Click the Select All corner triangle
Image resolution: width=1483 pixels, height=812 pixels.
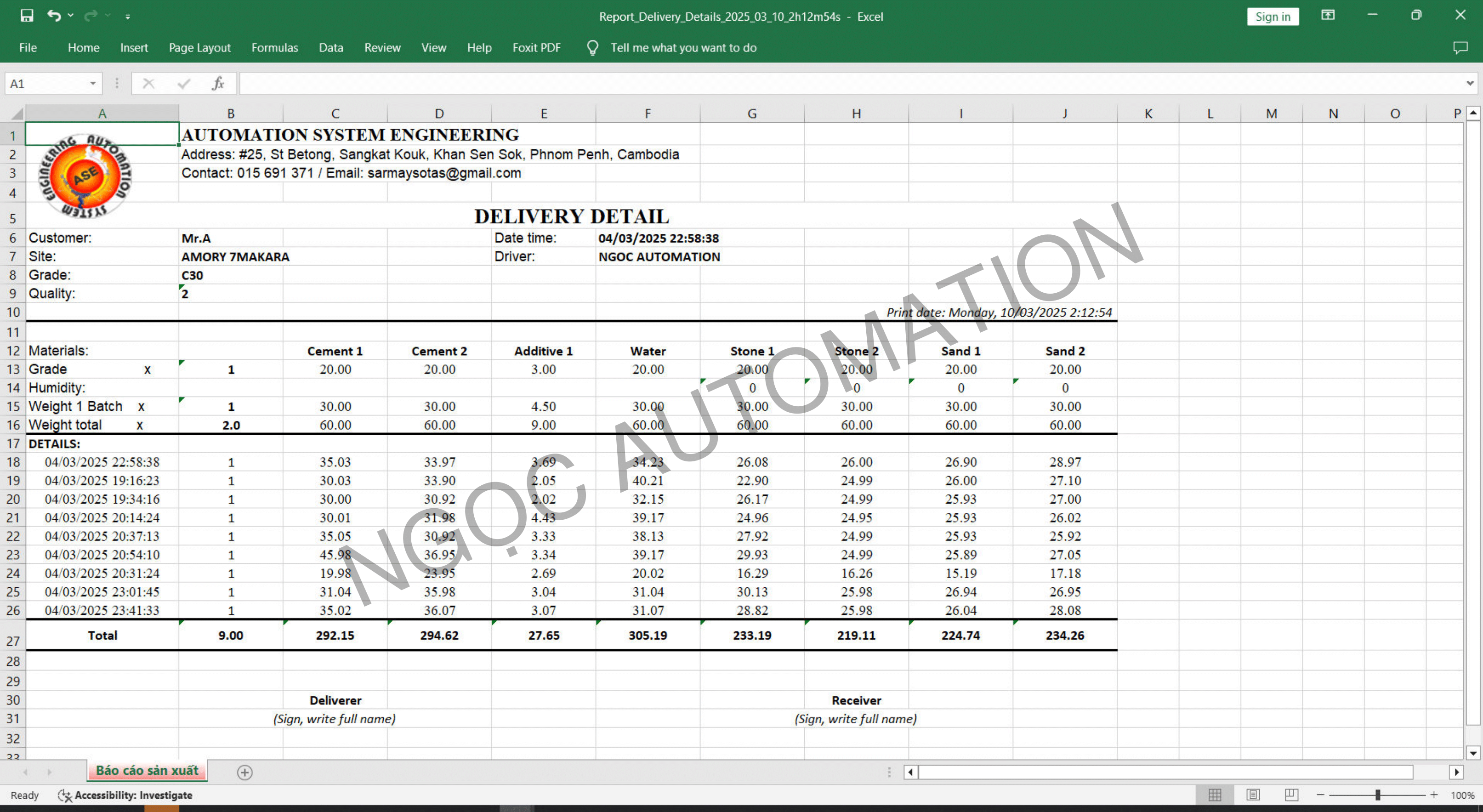click(17, 114)
